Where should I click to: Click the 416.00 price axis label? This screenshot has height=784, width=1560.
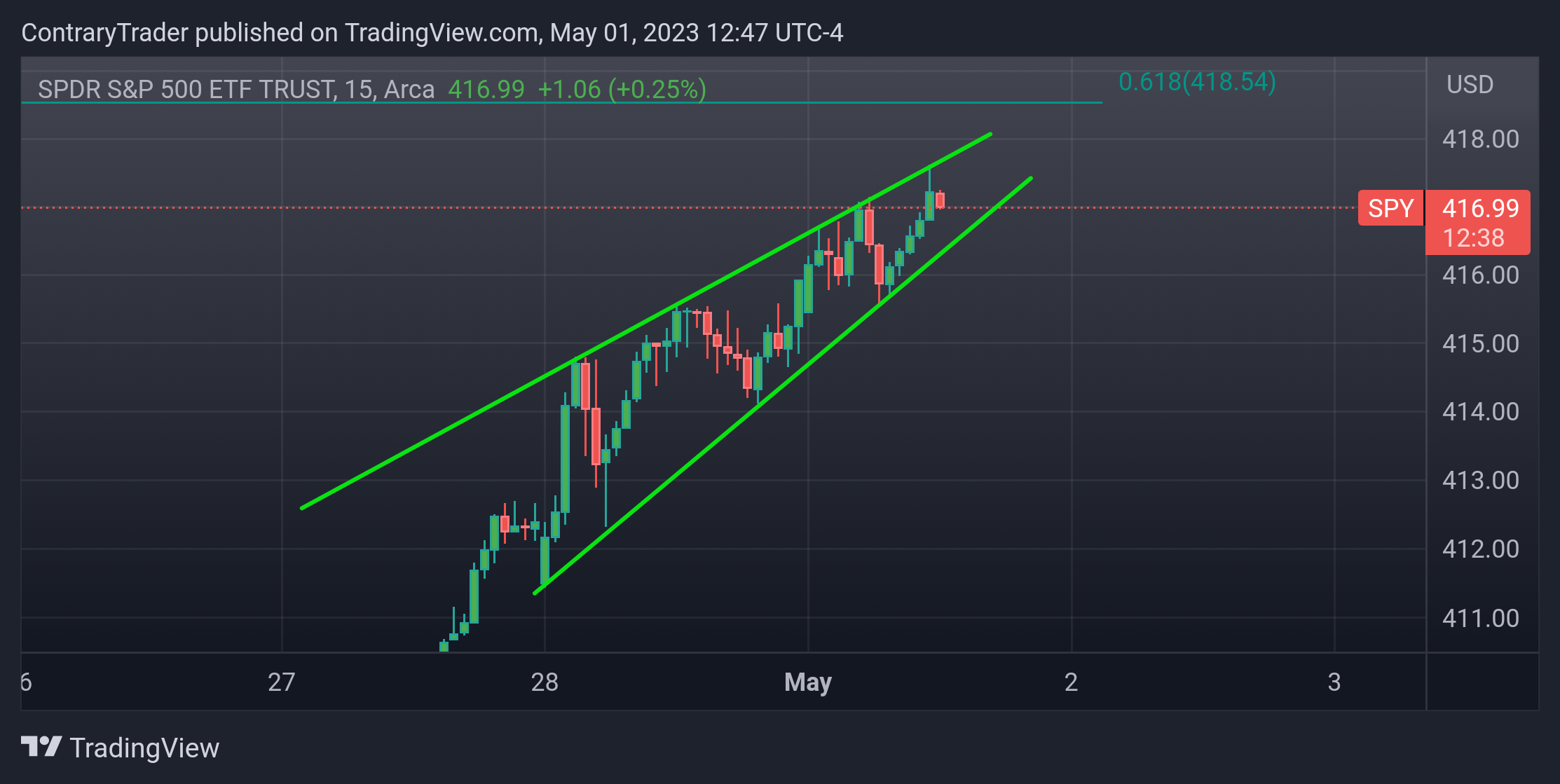[x=1480, y=275]
